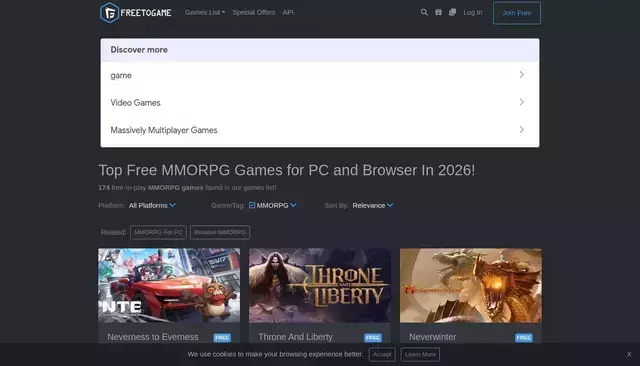Expand the MMORPG genre dropdown
640x366 pixels.
276,205
